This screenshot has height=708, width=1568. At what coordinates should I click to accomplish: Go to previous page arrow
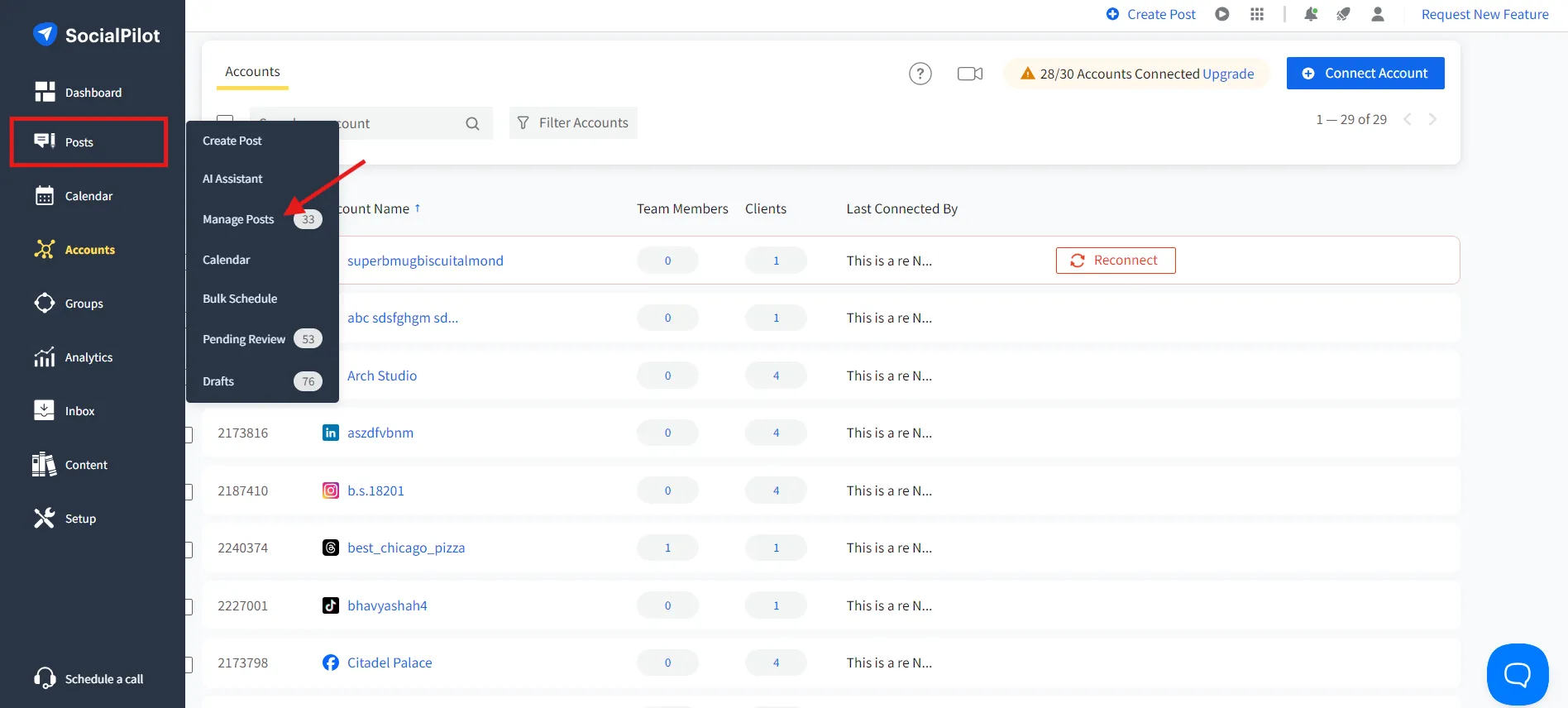[x=1408, y=119]
